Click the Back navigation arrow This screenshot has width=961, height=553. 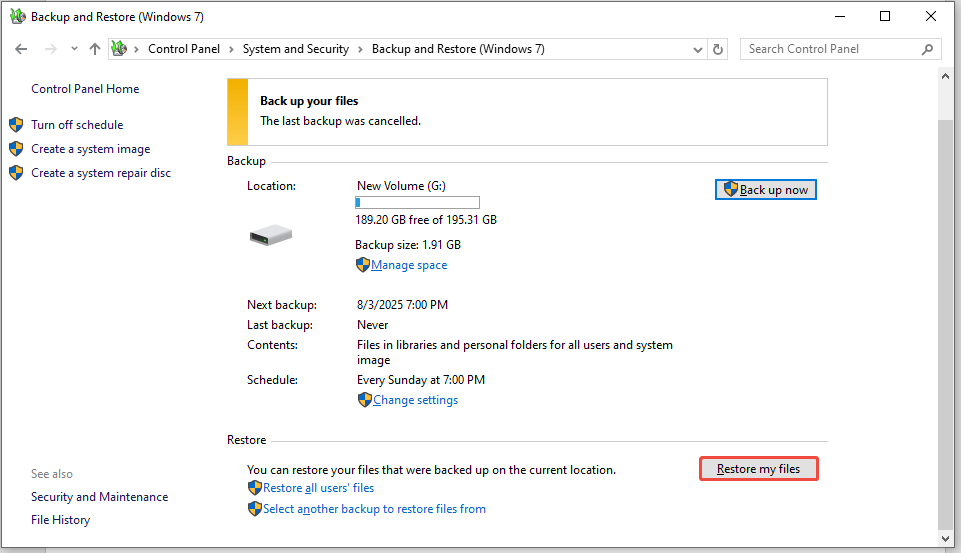(21, 49)
